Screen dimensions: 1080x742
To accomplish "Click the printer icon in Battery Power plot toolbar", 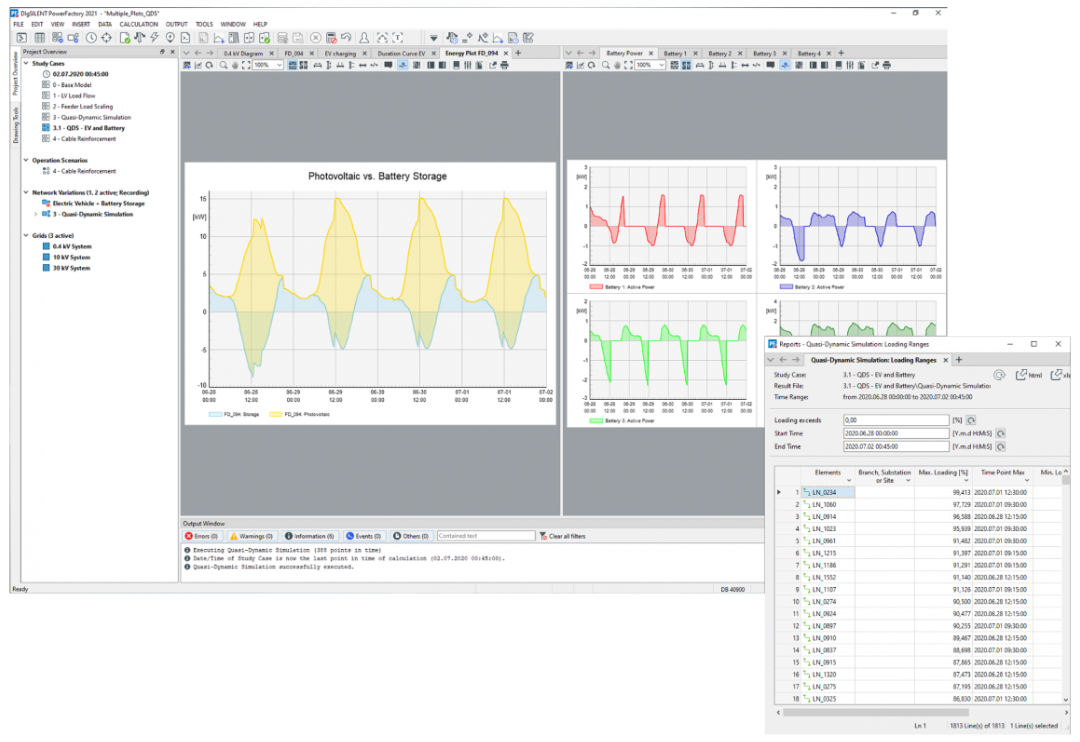I will [x=886, y=65].
